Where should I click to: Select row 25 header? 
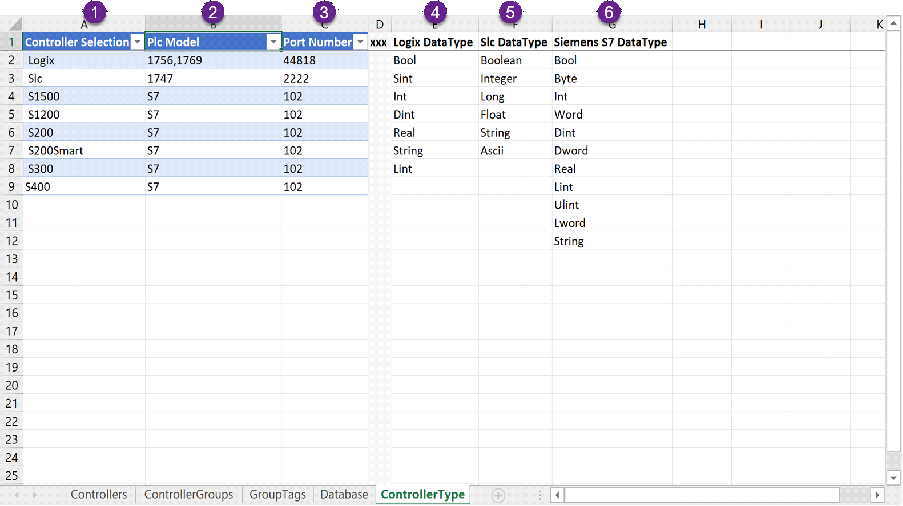point(12,475)
